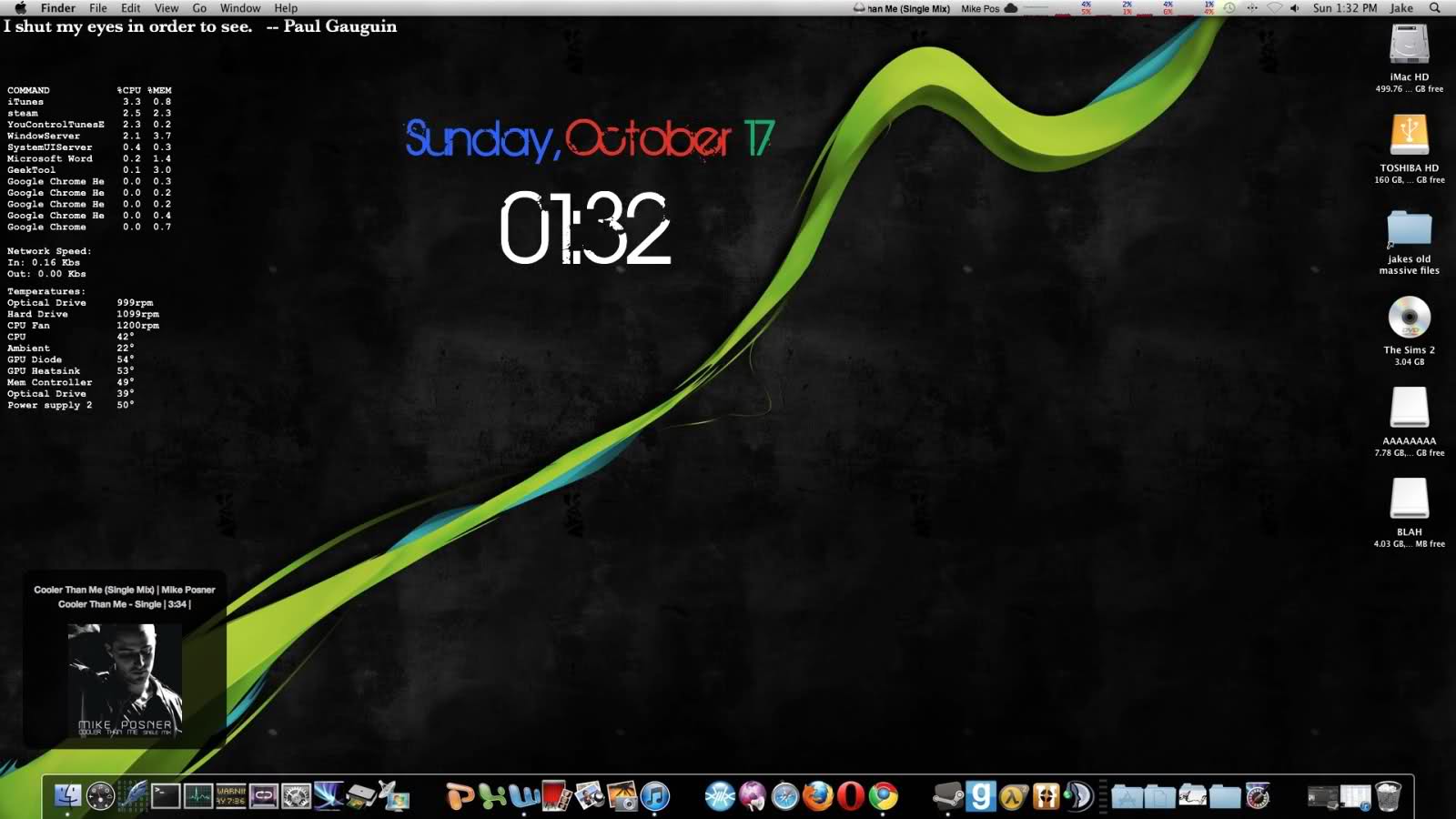
Task: Click the Sun 1:32 PM clock
Action: click(x=1345, y=8)
